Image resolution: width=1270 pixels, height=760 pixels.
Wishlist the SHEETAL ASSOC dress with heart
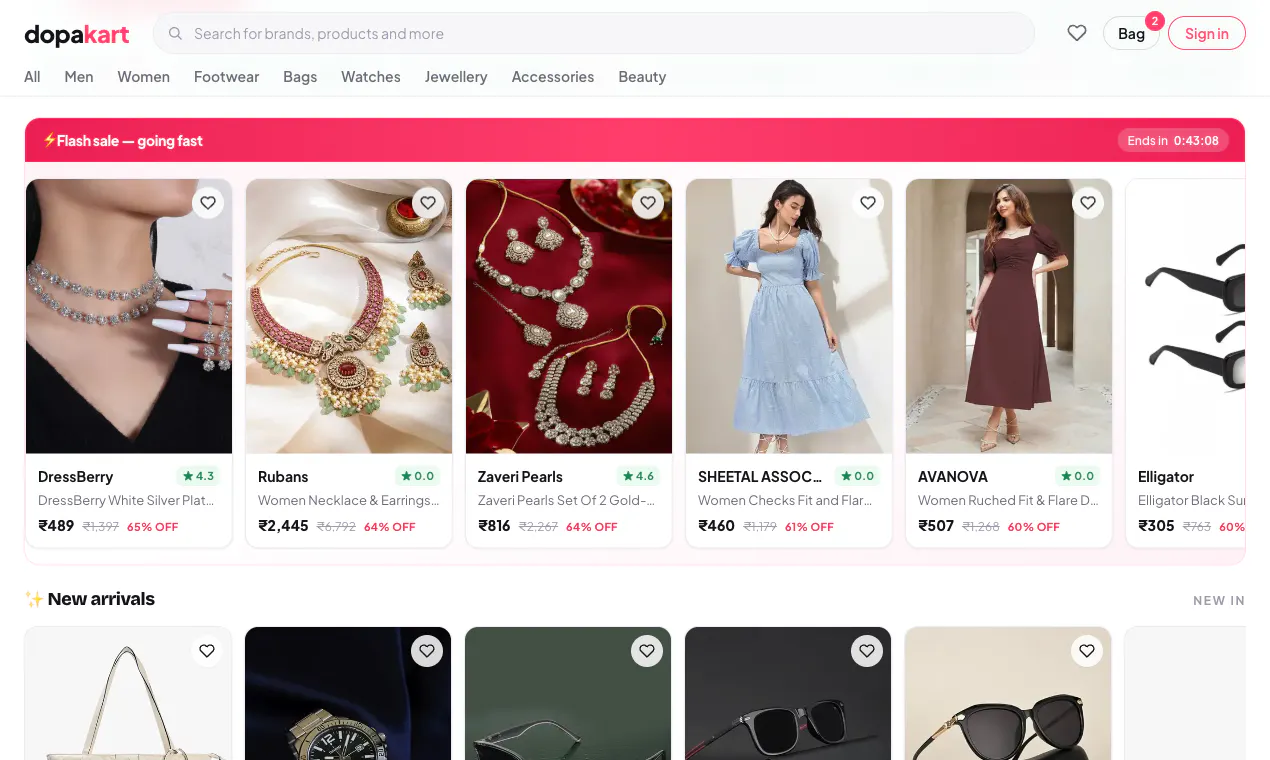(868, 203)
